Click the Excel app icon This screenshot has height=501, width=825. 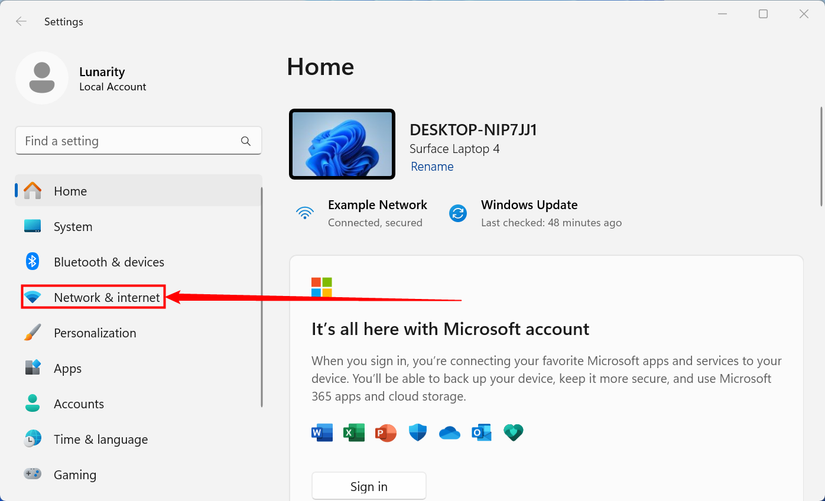[x=354, y=433]
